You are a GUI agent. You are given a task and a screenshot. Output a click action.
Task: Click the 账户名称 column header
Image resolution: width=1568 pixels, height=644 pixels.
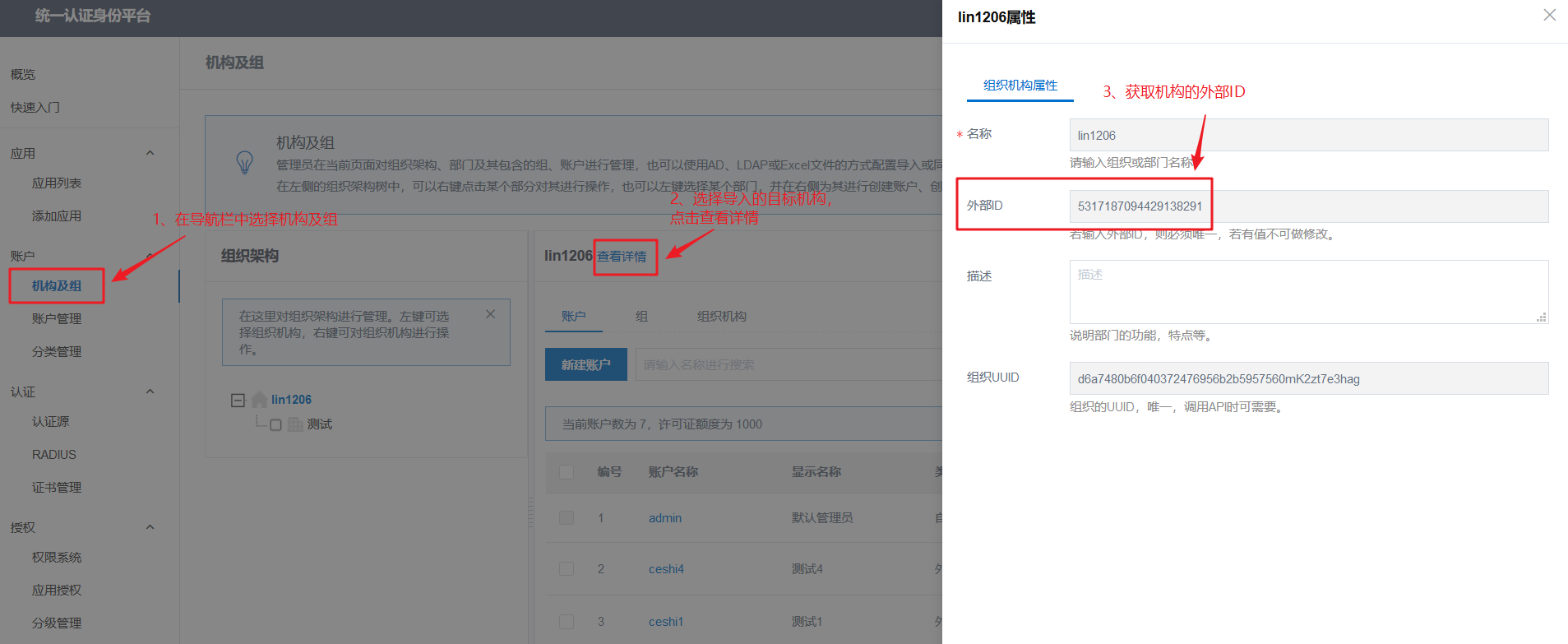pyautogui.click(x=673, y=472)
